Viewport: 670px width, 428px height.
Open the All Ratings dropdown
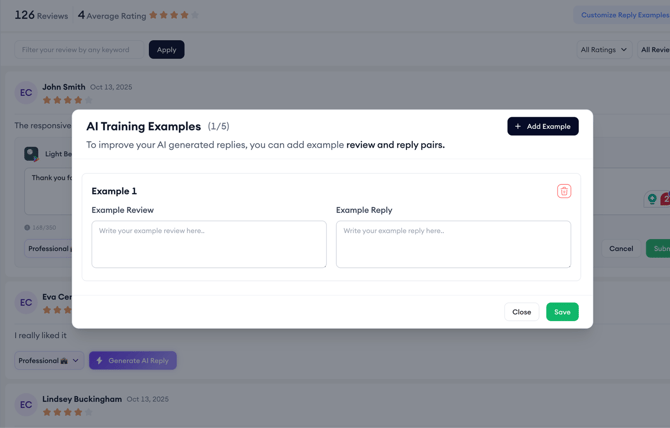coord(603,49)
